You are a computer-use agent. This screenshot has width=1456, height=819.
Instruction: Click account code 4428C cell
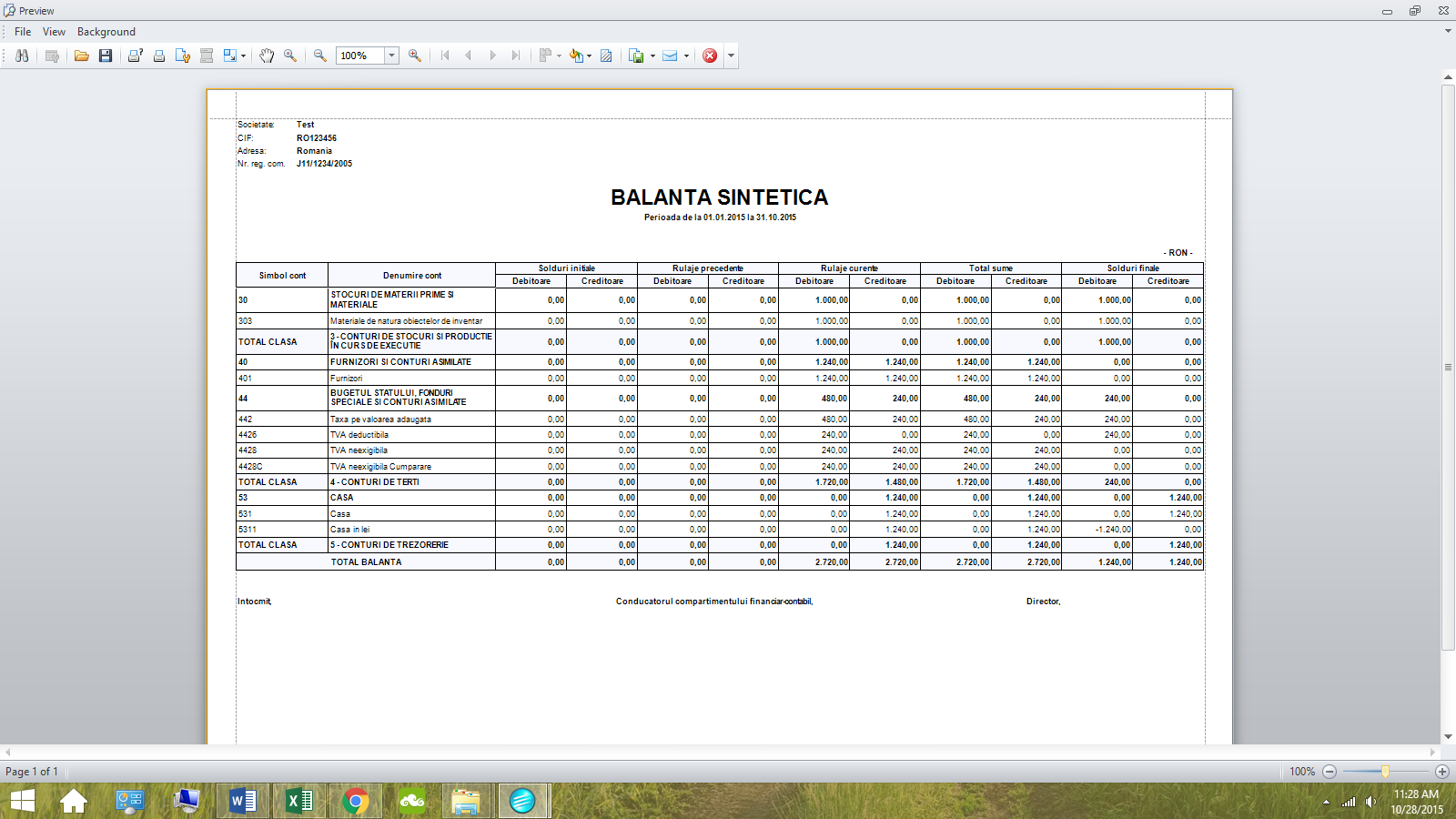coord(282,467)
